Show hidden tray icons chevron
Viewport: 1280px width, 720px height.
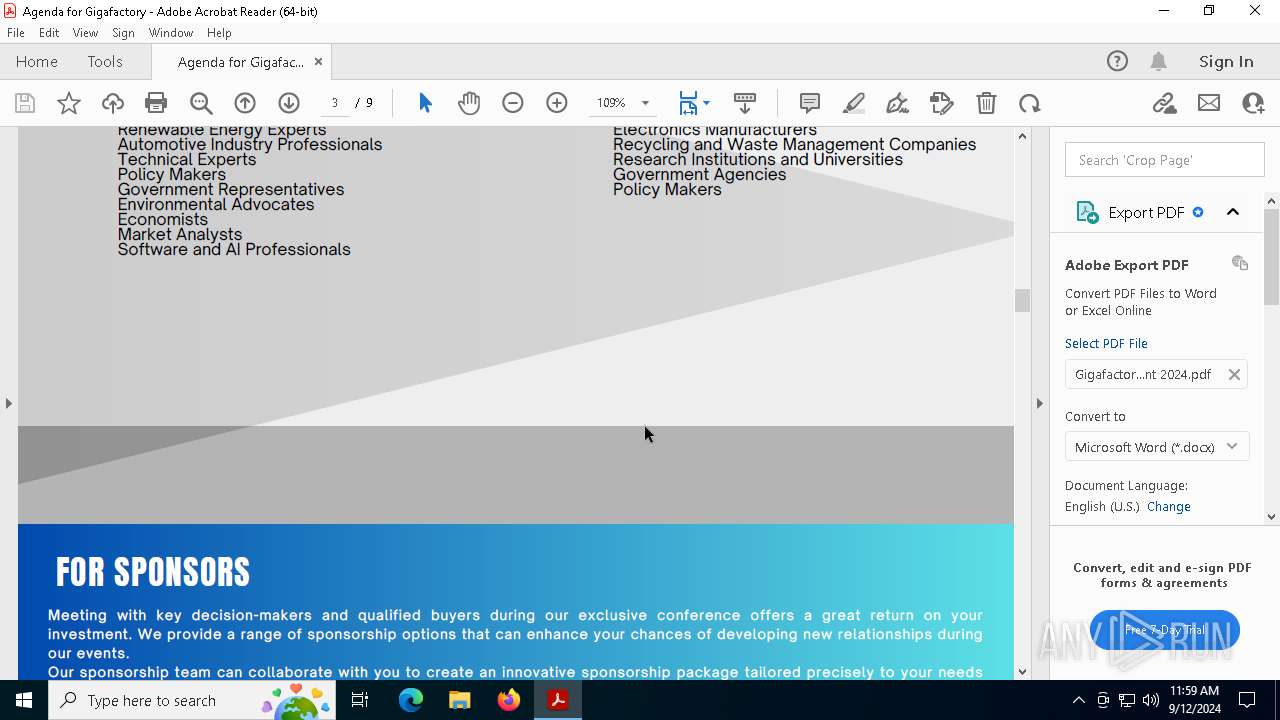click(x=1078, y=700)
